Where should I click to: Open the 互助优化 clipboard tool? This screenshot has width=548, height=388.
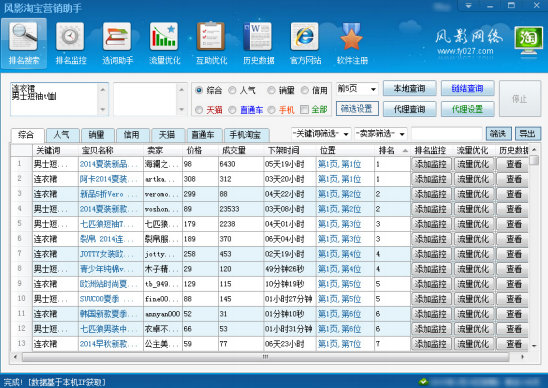point(211,43)
